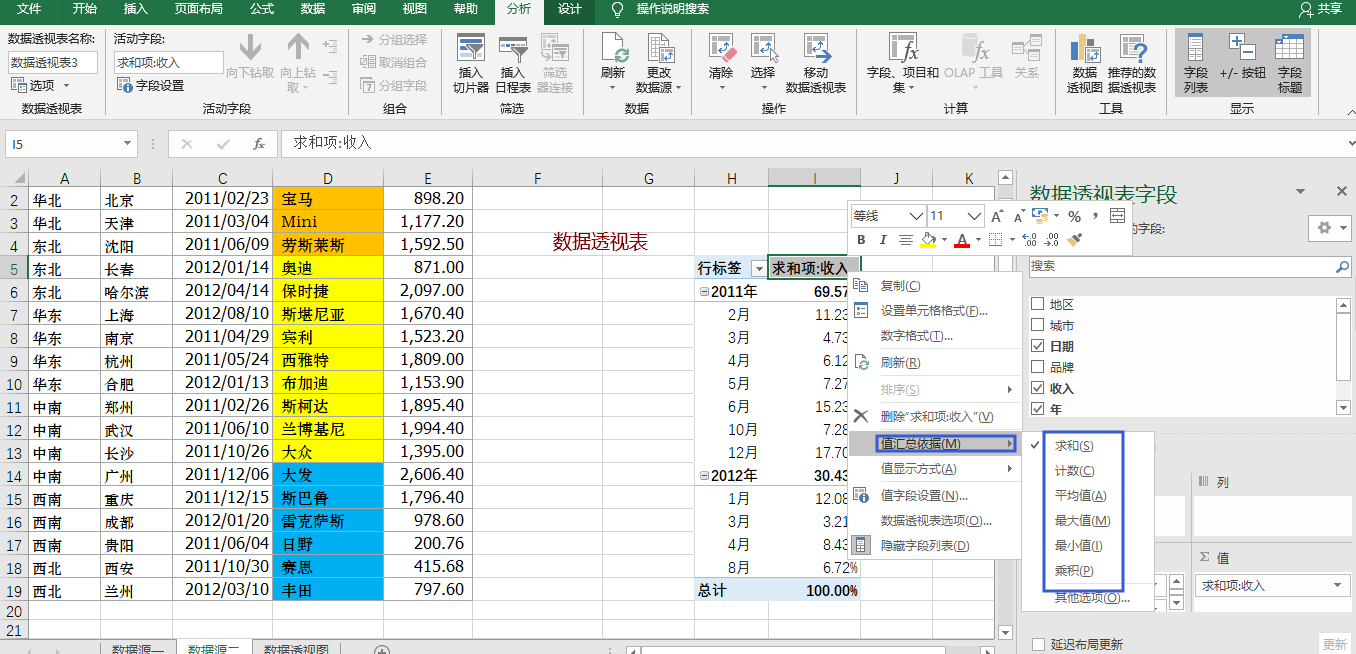Uncheck the 日期 field checkbox
1356x654 pixels.
1037,346
